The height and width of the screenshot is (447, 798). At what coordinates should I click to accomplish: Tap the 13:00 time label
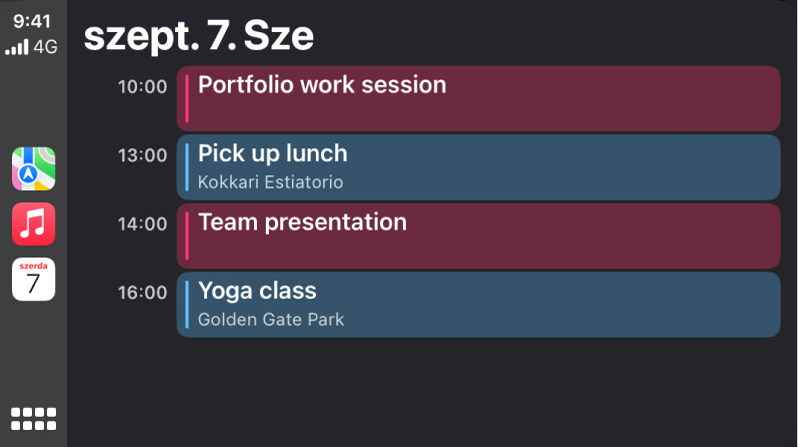tap(142, 156)
